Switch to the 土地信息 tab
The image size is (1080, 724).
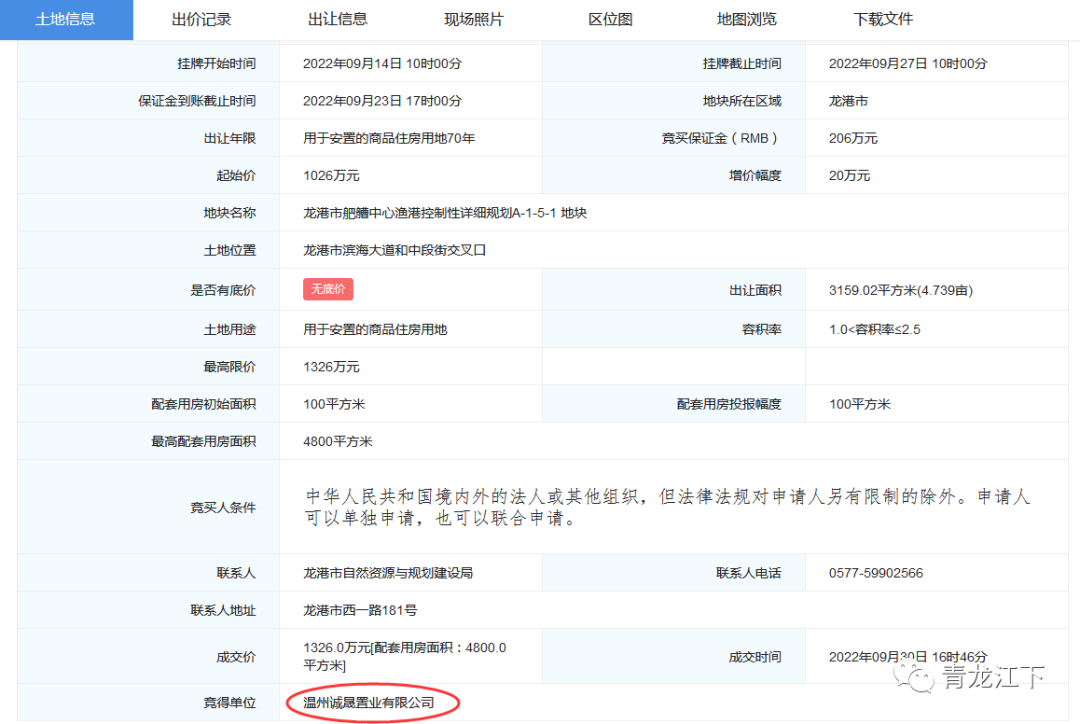[x=66, y=19]
